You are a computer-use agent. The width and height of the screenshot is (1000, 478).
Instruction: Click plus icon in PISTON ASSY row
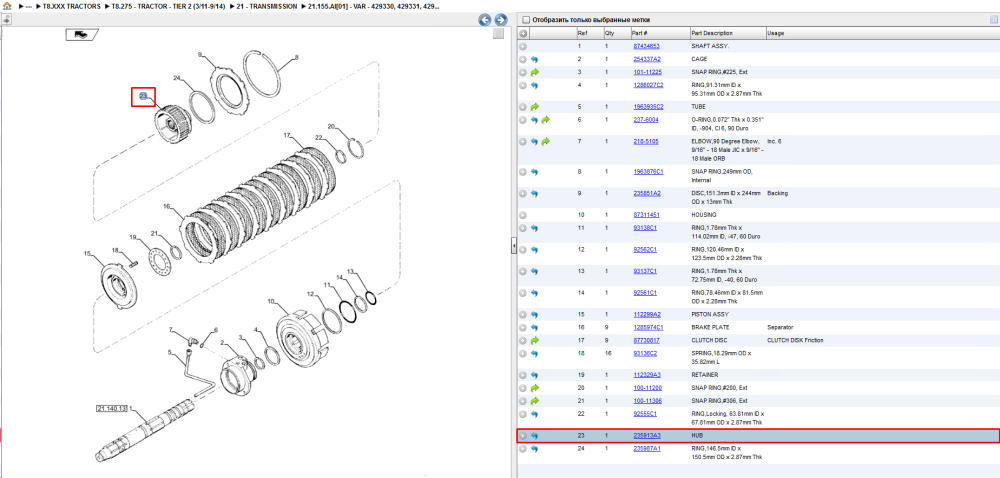click(x=523, y=314)
